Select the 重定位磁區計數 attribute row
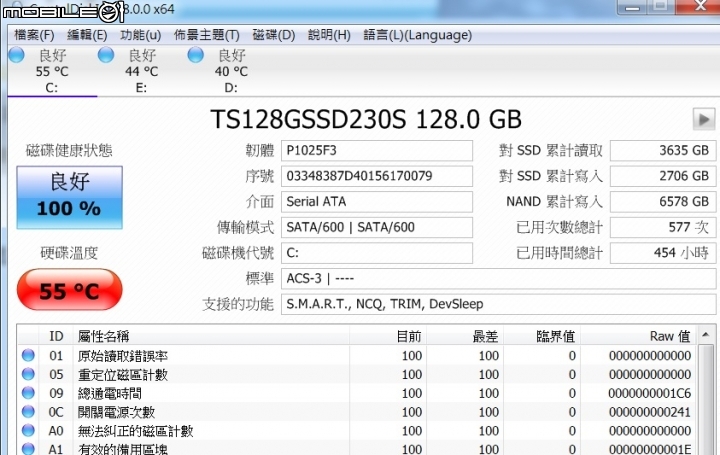 tap(357, 375)
